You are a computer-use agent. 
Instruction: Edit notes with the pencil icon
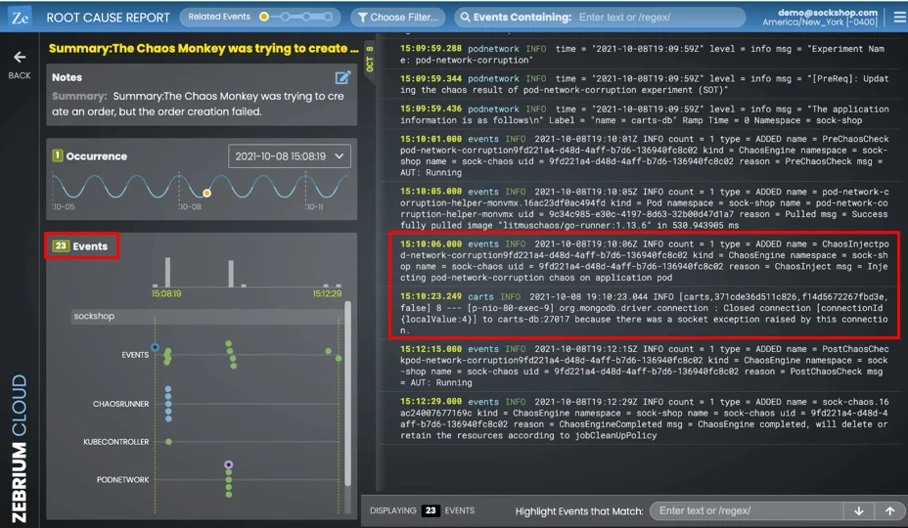click(x=343, y=78)
